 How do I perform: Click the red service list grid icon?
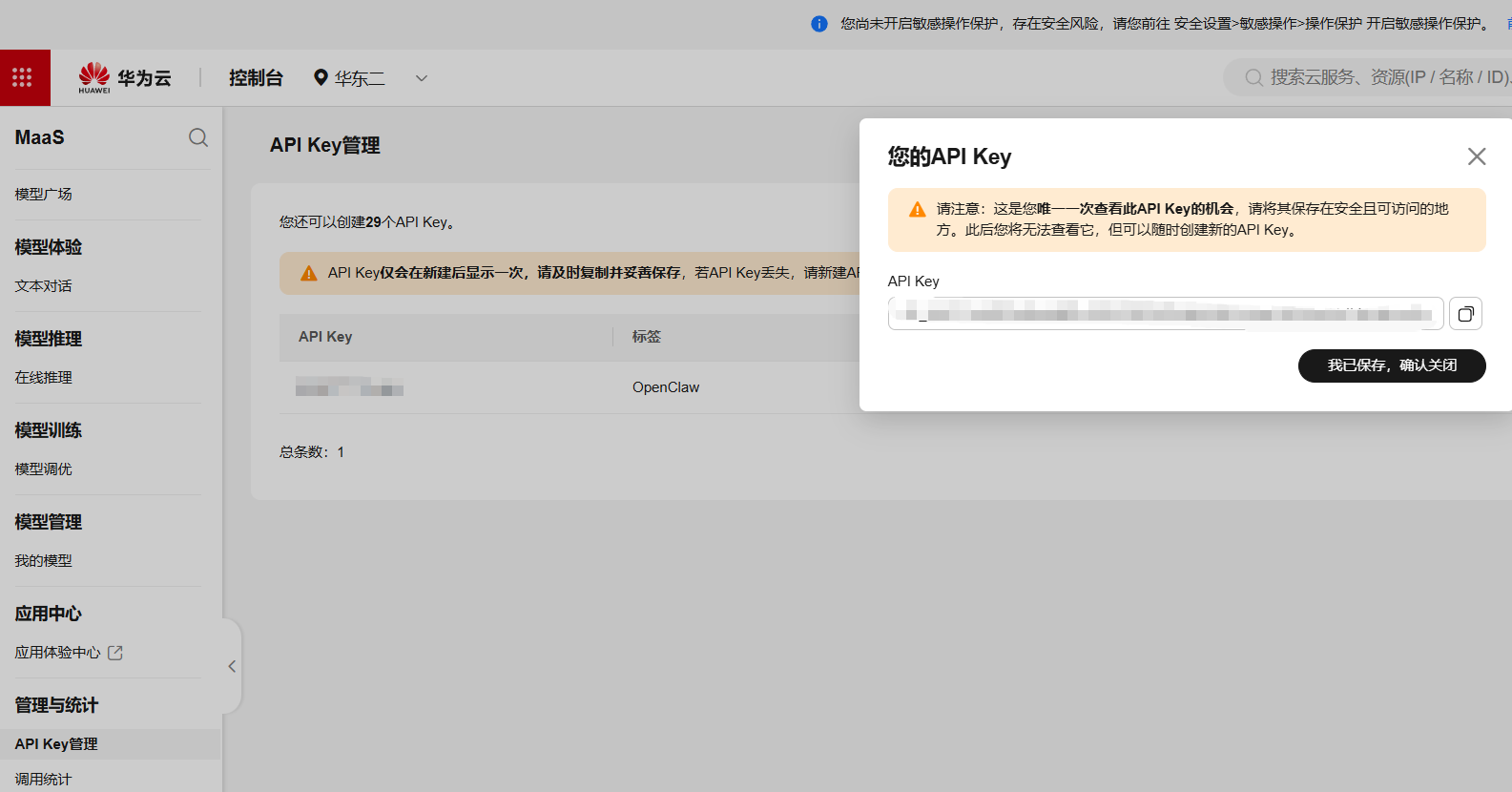click(x=23, y=77)
